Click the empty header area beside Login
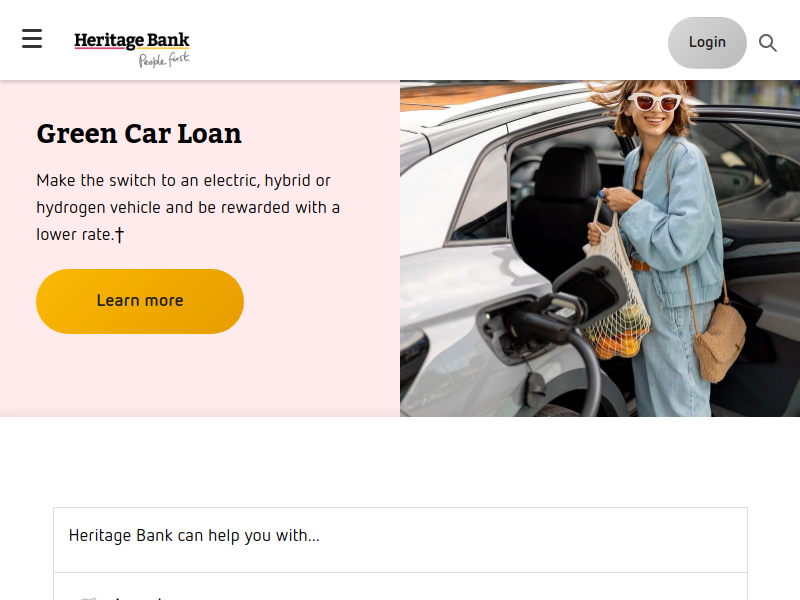 [429, 40]
